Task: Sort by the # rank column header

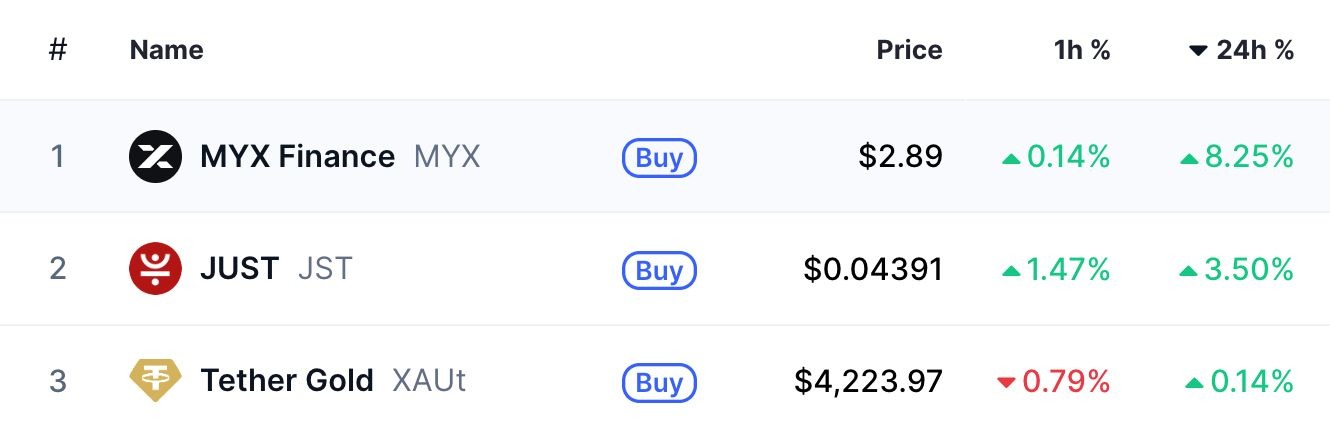Action: [58, 50]
